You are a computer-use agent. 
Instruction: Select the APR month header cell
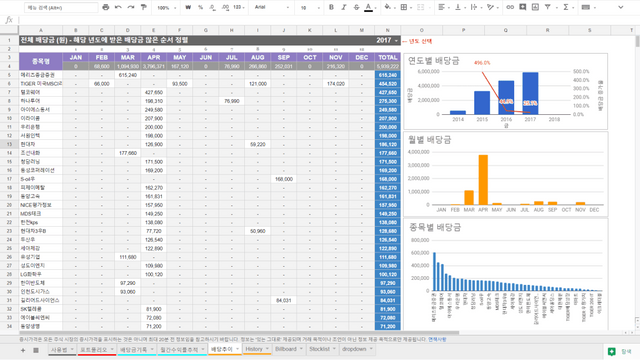tap(153, 58)
